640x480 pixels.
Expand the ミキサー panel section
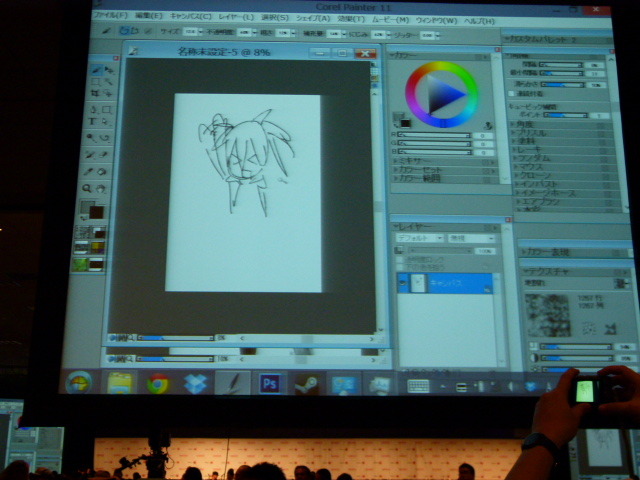click(x=412, y=161)
